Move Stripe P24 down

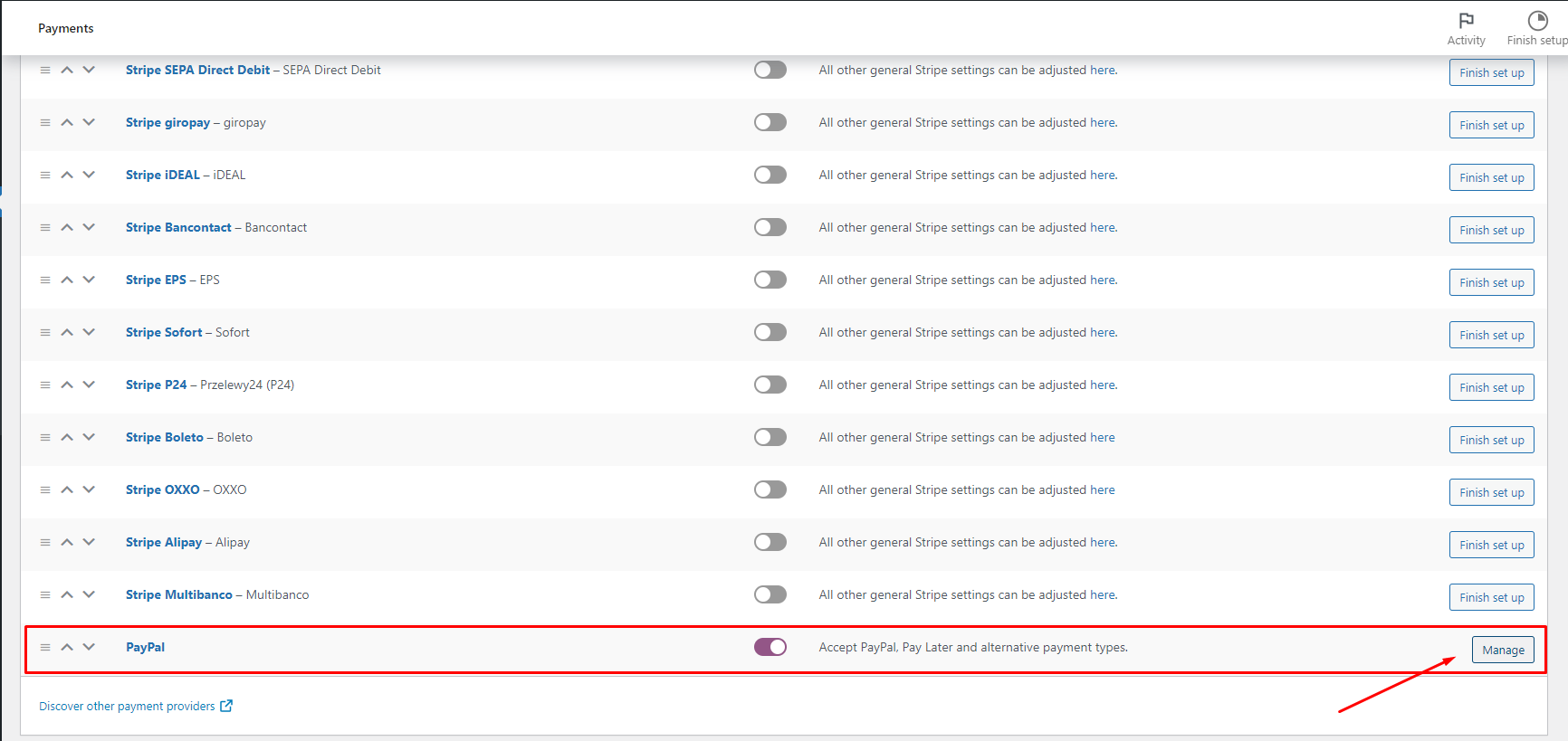89,385
